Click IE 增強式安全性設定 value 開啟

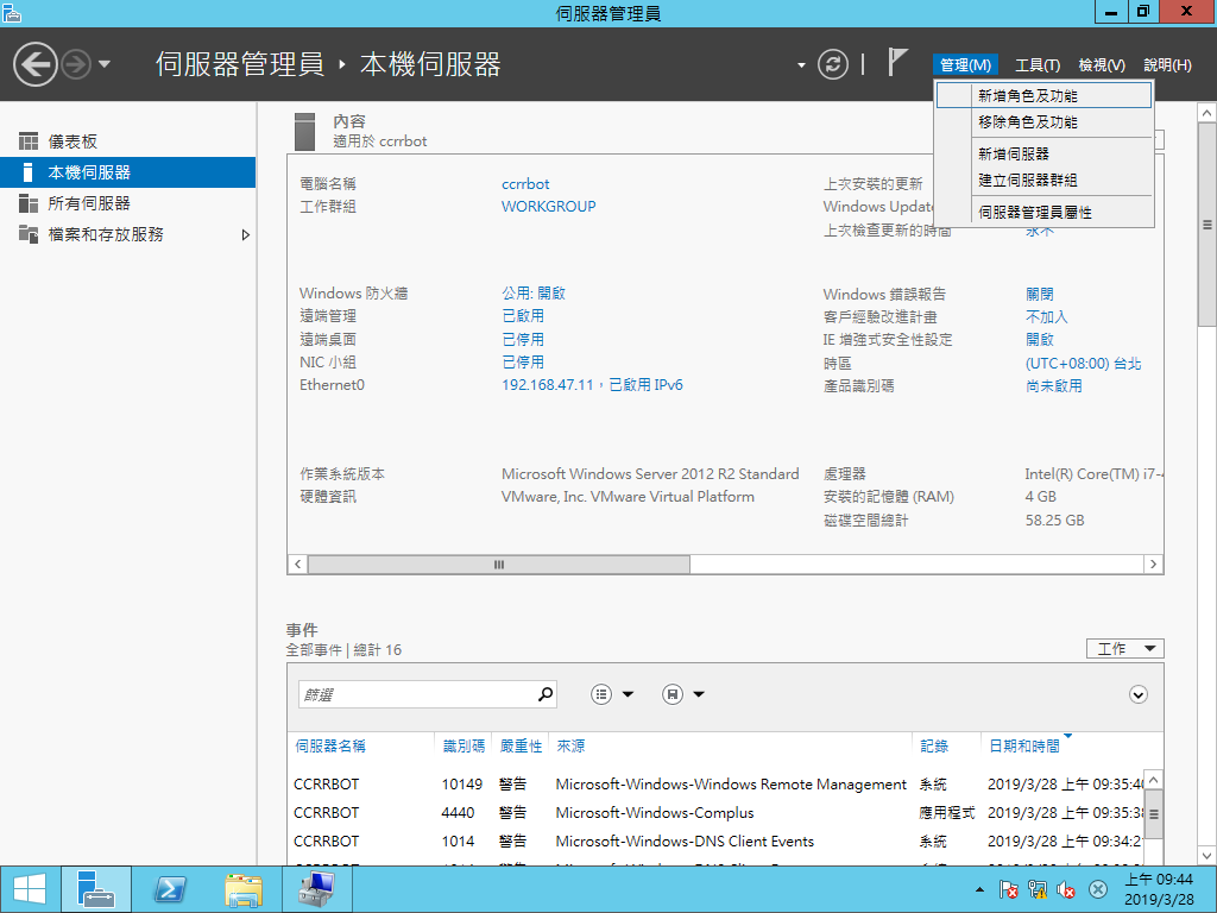(x=1039, y=340)
